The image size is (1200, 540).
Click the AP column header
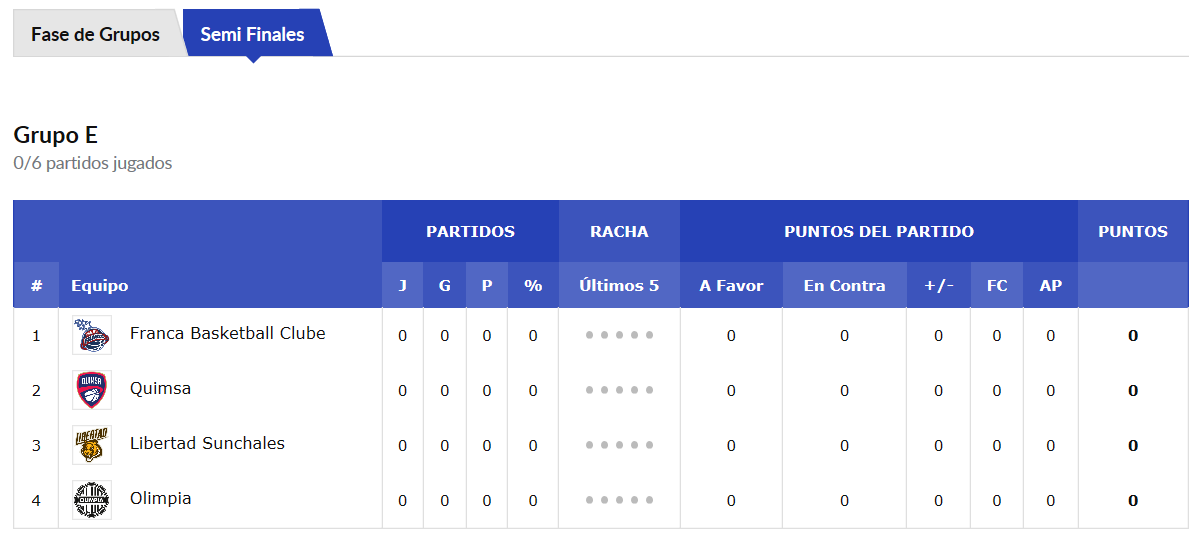tap(1050, 286)
